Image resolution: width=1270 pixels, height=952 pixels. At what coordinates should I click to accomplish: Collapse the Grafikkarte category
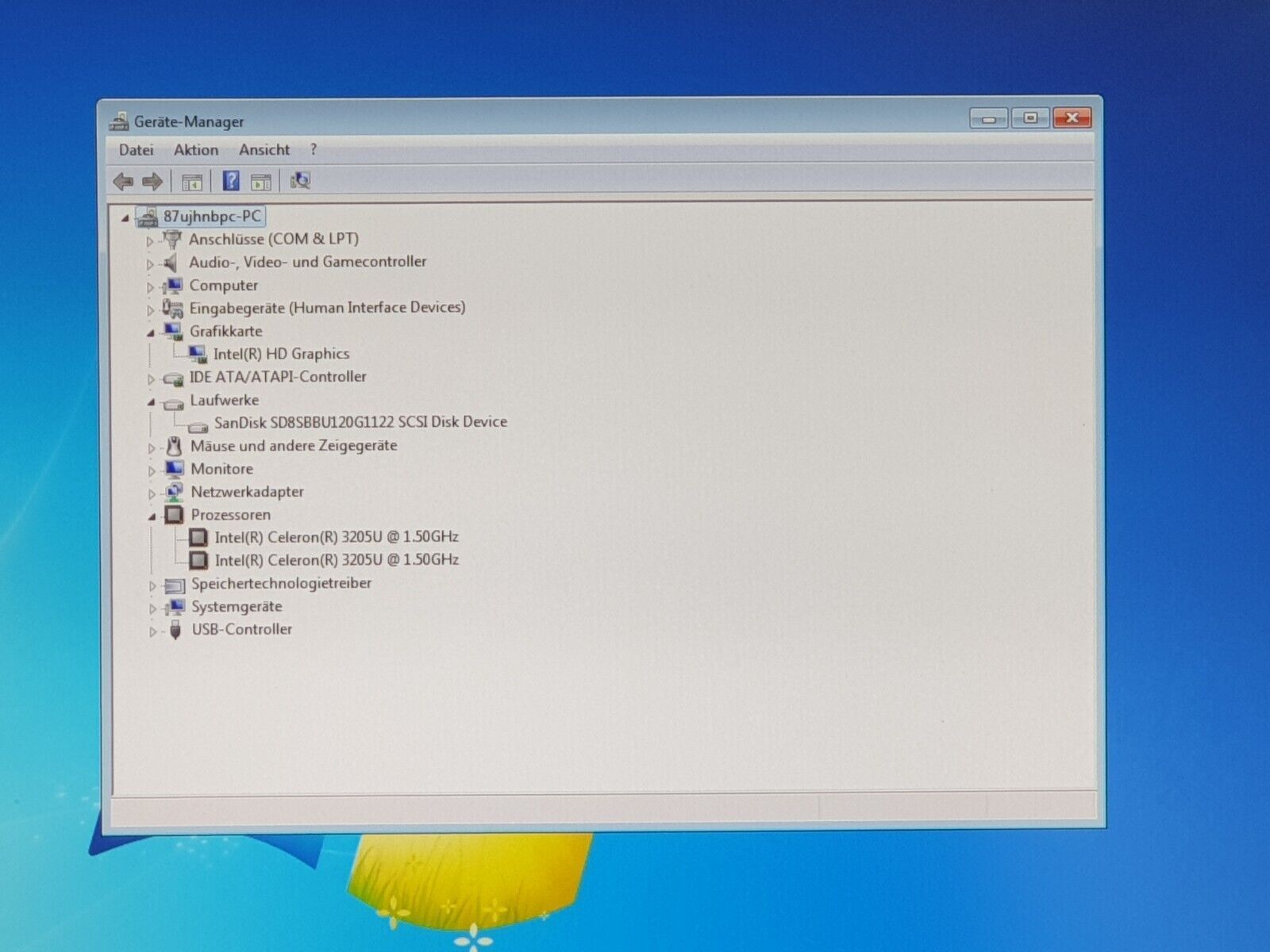(150, 333)
